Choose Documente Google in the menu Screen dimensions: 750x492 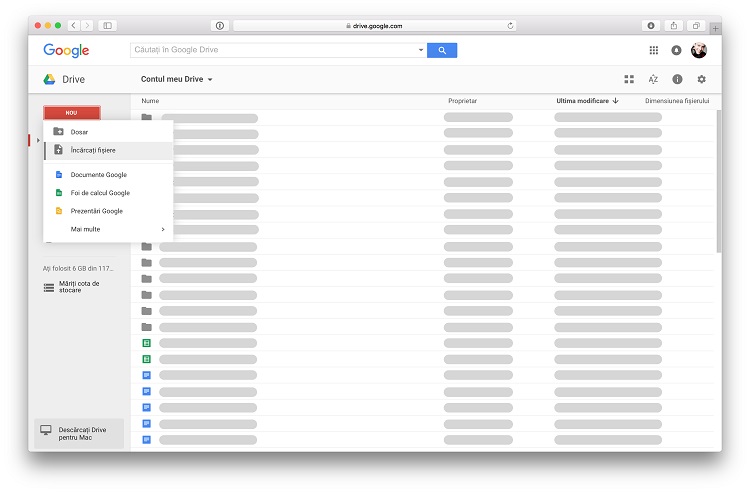pos(98,175)
